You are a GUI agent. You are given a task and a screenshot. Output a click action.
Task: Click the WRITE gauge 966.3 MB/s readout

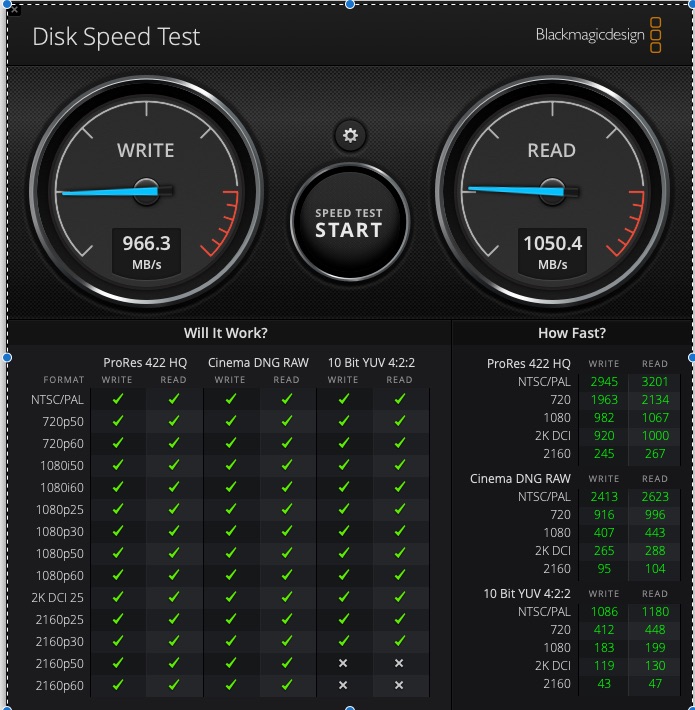pyautogui.click(x=146, y=252)
